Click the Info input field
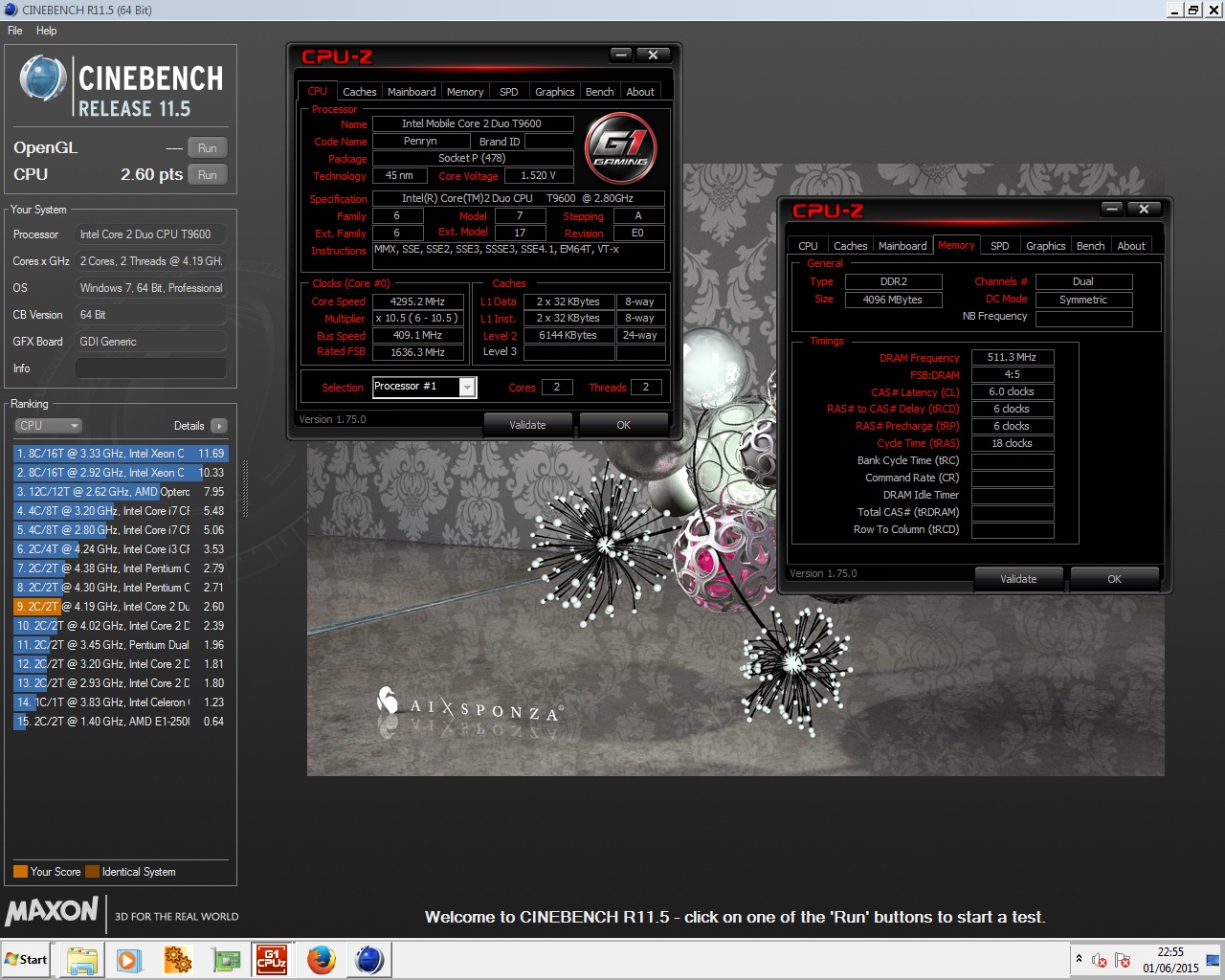The height and width of the screenshot is (980, 1225). (151, 368)
